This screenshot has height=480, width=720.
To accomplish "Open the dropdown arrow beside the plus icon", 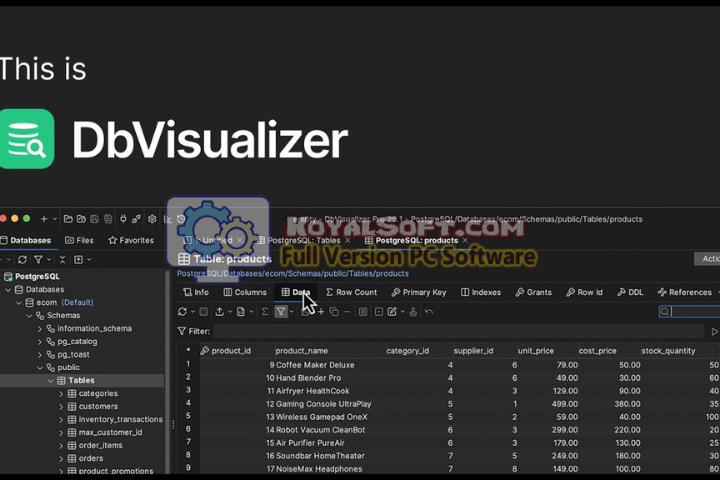I will [x=55, y=219].
